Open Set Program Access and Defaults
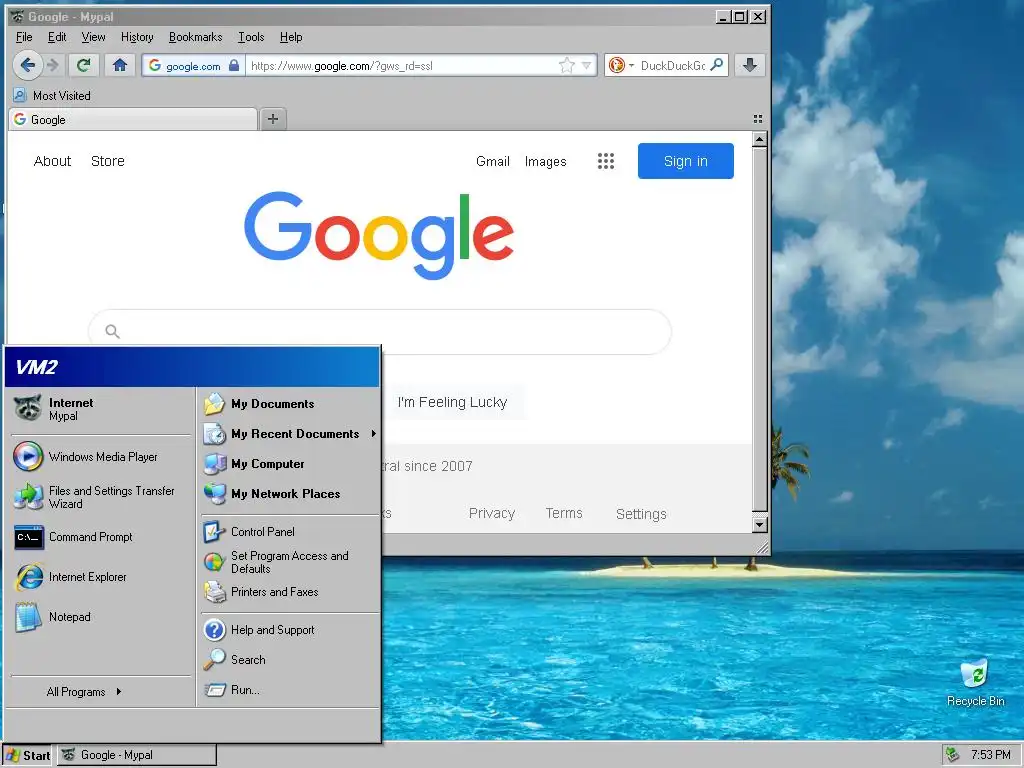 click(289, 562)
